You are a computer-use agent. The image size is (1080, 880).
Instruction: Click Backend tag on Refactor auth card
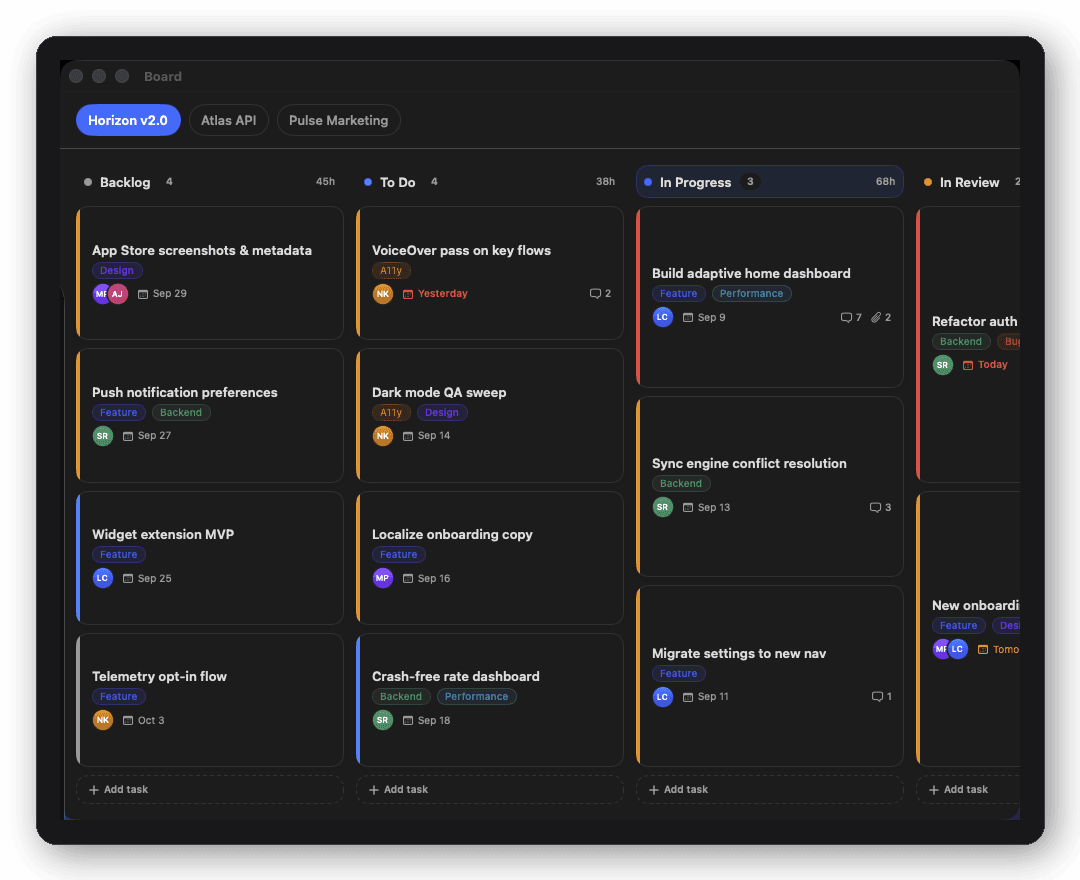coord(961,342)
